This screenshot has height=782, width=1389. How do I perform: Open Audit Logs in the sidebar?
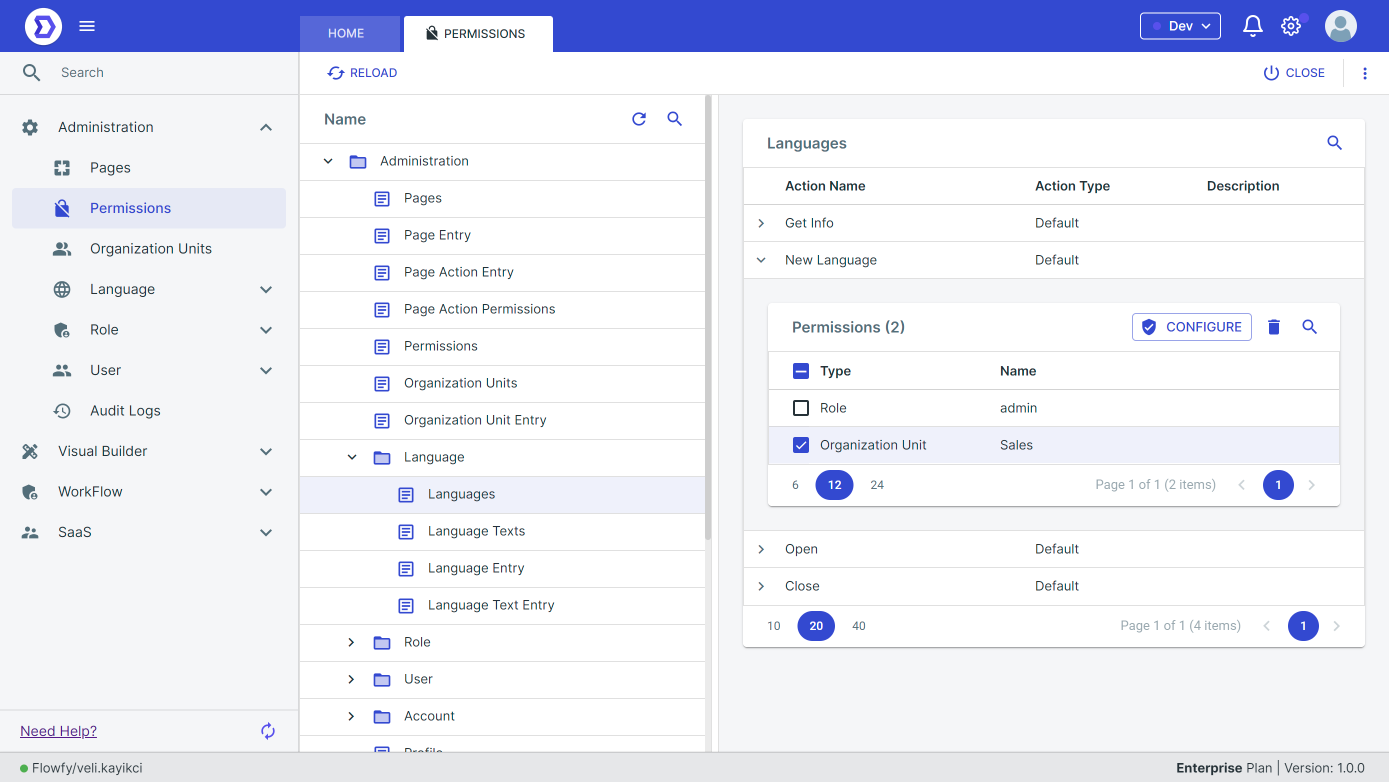point(149,411)
